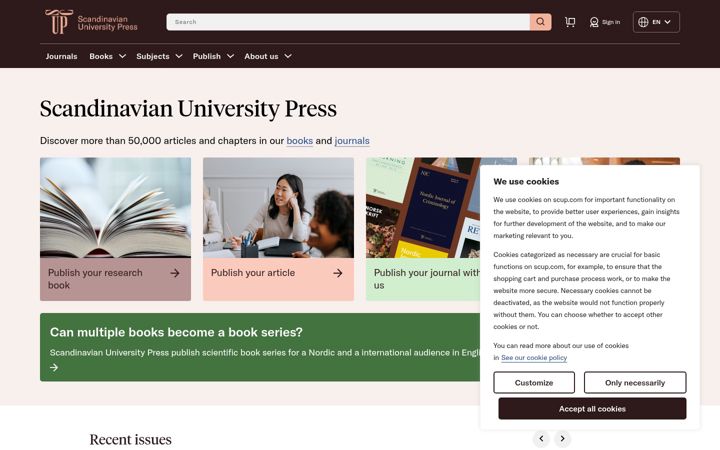The image size is (720, 450).
Task: Click the Only necessarily button
Action: point(635,382)
